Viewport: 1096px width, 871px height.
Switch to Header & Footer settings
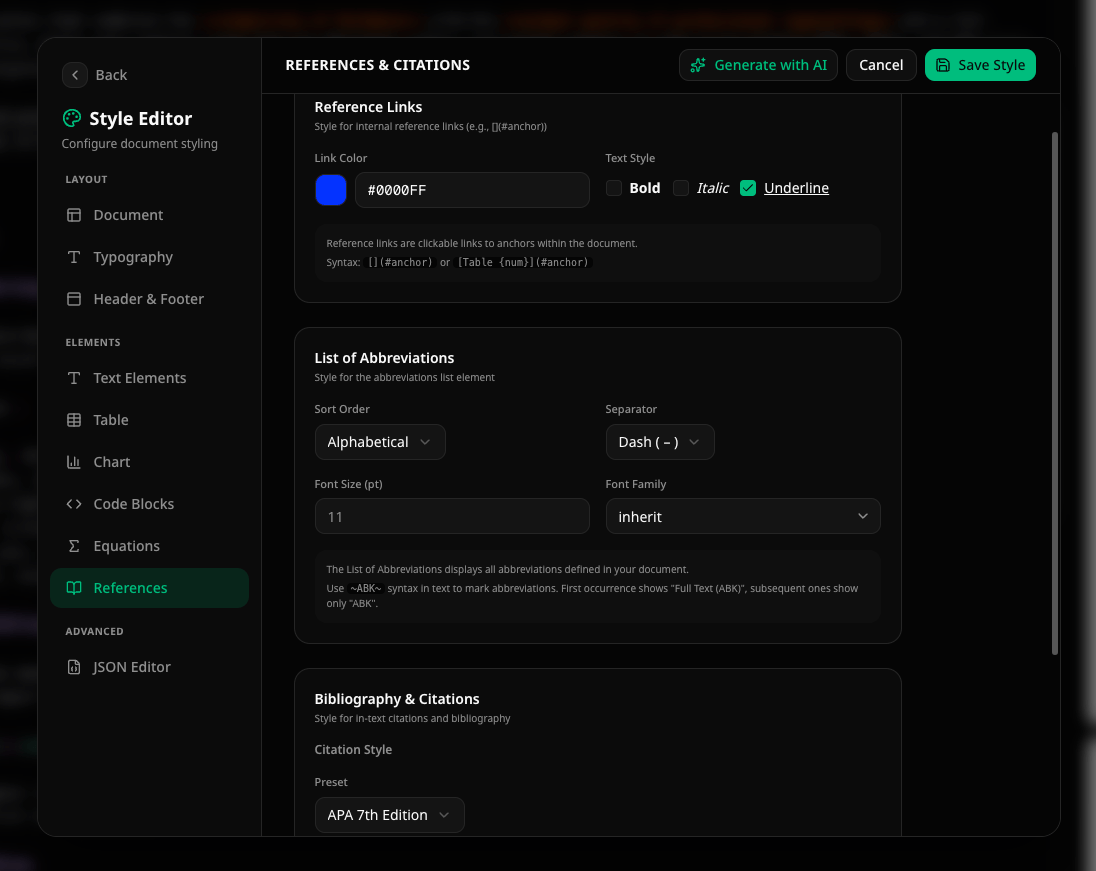tap(150, 299)
